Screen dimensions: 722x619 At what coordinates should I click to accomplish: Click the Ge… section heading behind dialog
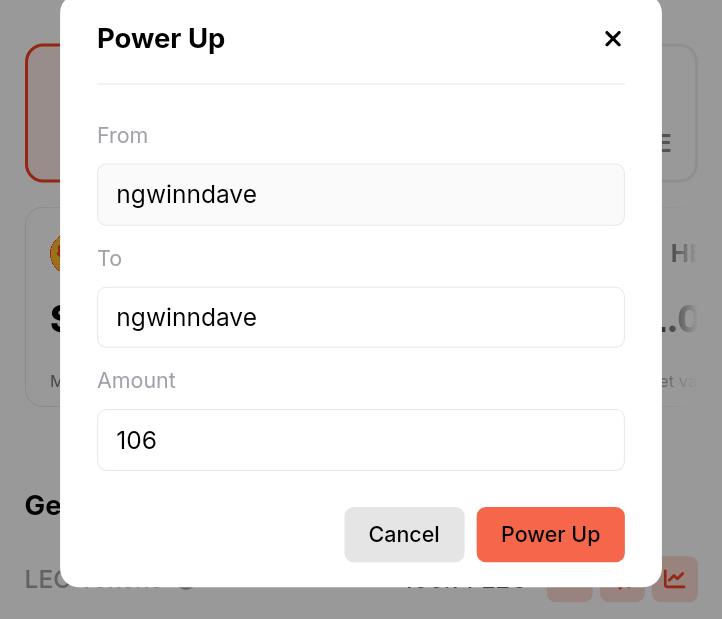pyautogui.click(x=42, y=506)
